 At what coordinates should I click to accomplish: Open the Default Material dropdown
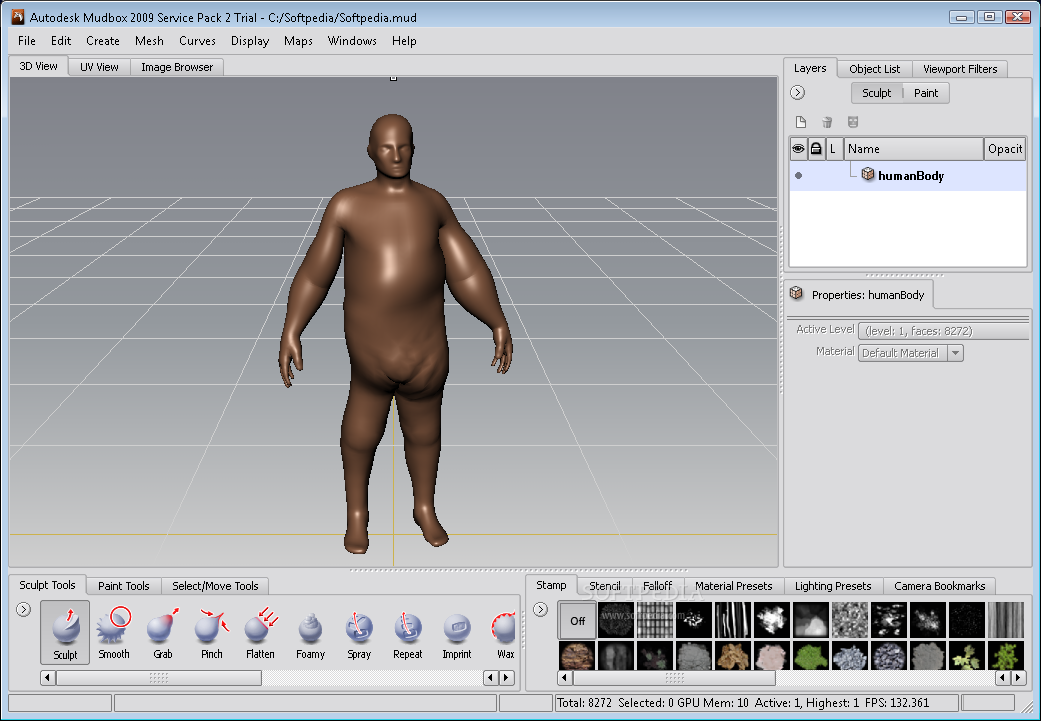pos(955,353)
